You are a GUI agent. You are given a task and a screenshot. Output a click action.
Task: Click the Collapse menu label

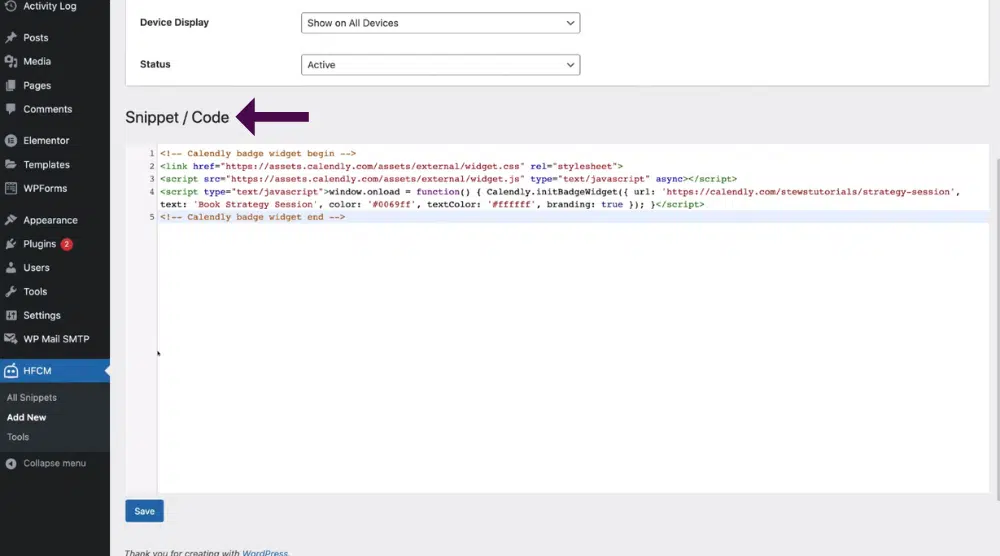click(54, 464)
